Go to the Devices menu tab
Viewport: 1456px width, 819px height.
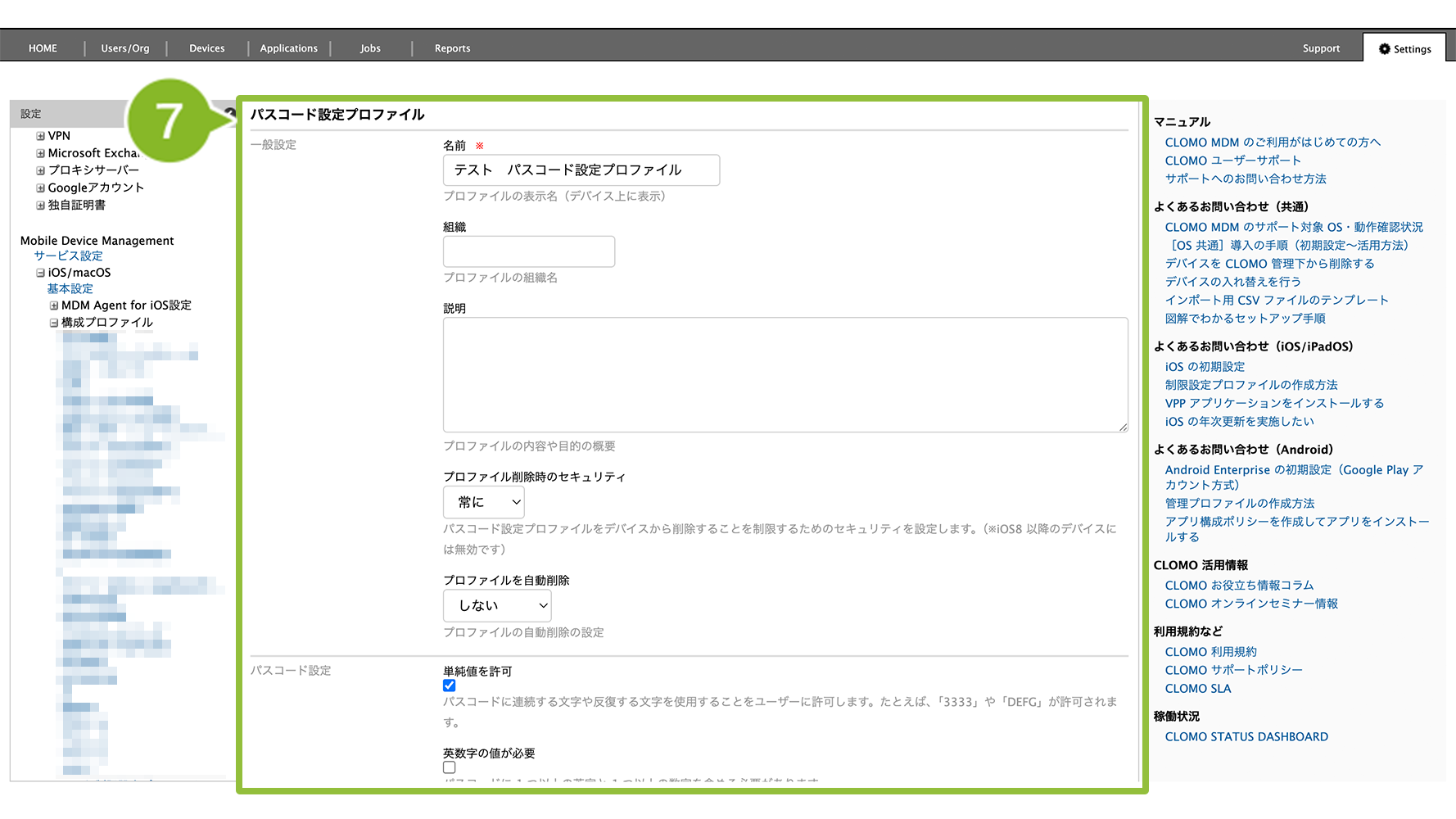pos(206,48)
